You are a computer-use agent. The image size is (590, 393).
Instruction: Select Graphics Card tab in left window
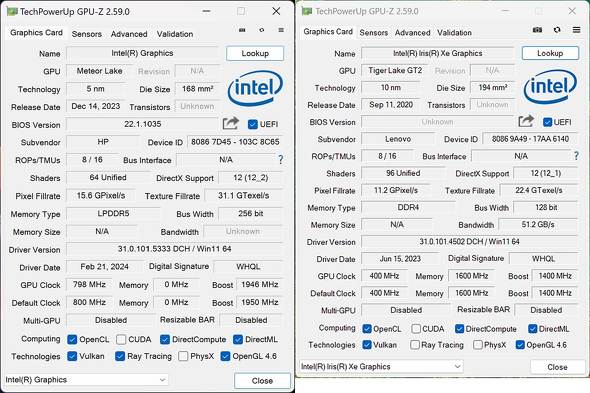(x=36, y=33)
